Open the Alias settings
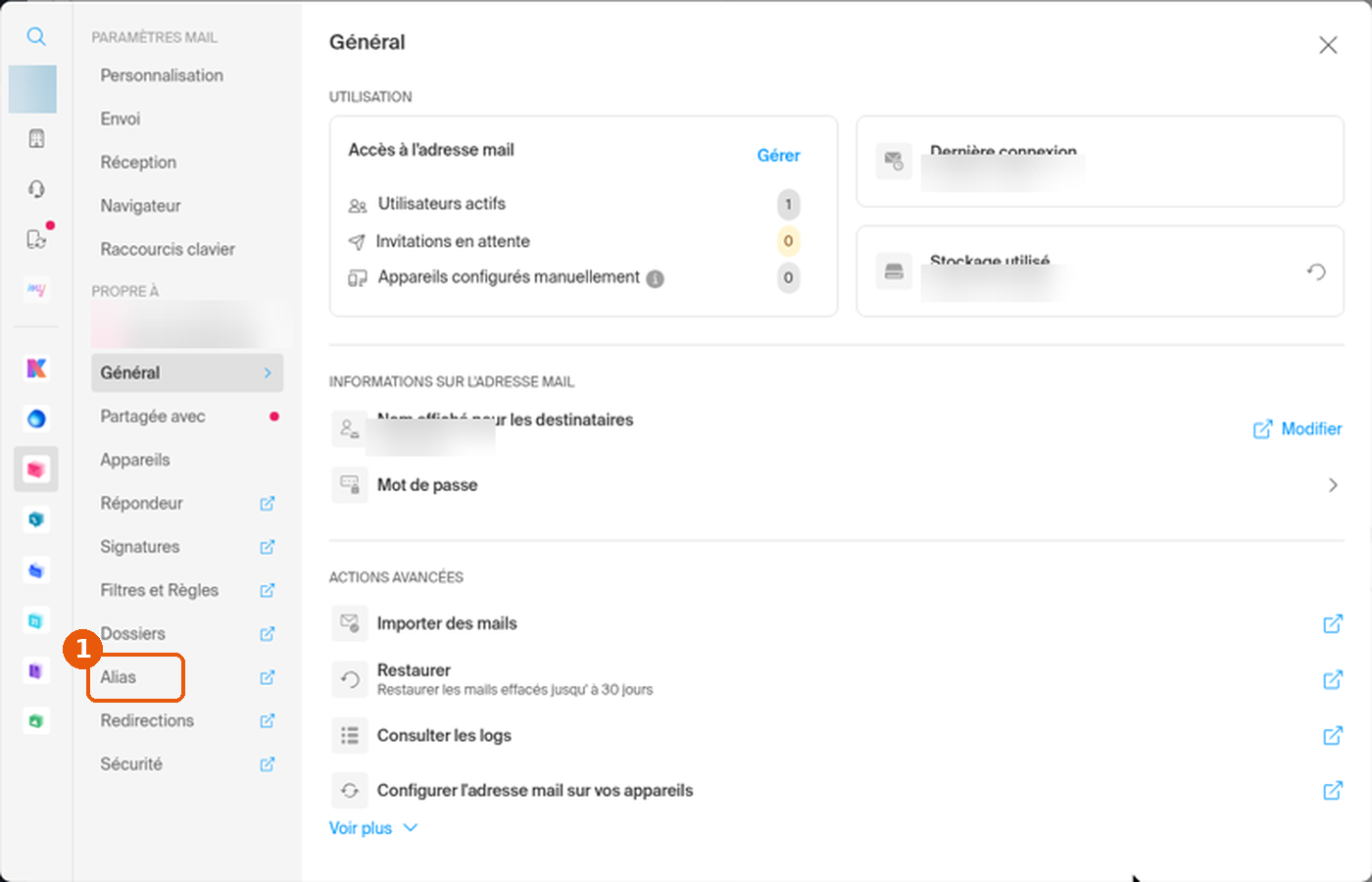The height and width of the screenshot is (882, 1372). (x=118, y=677)
